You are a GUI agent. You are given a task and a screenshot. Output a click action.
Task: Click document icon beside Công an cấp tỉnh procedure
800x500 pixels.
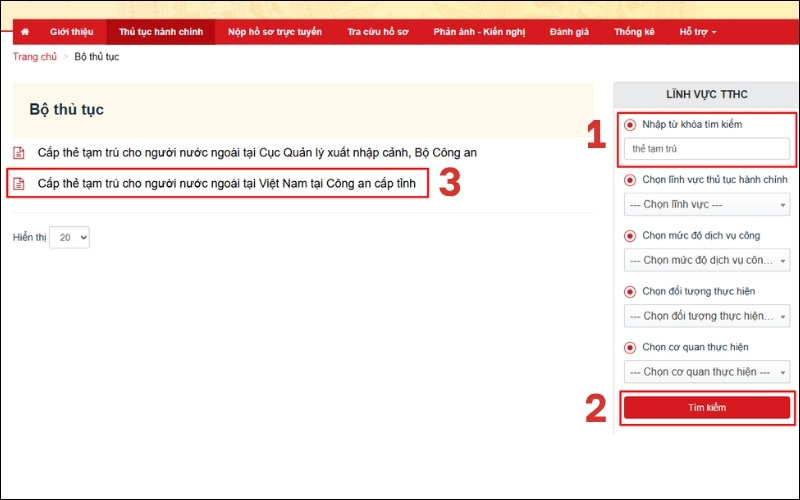click(18, 184)
